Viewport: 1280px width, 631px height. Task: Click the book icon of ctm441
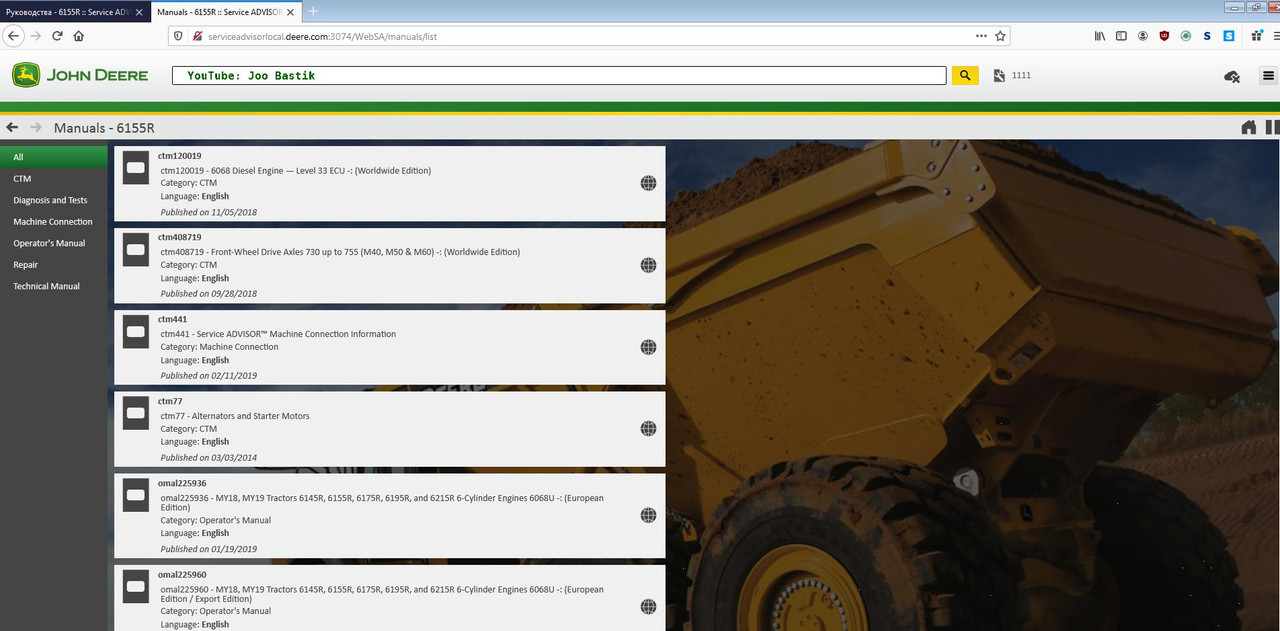pos(136,332)
